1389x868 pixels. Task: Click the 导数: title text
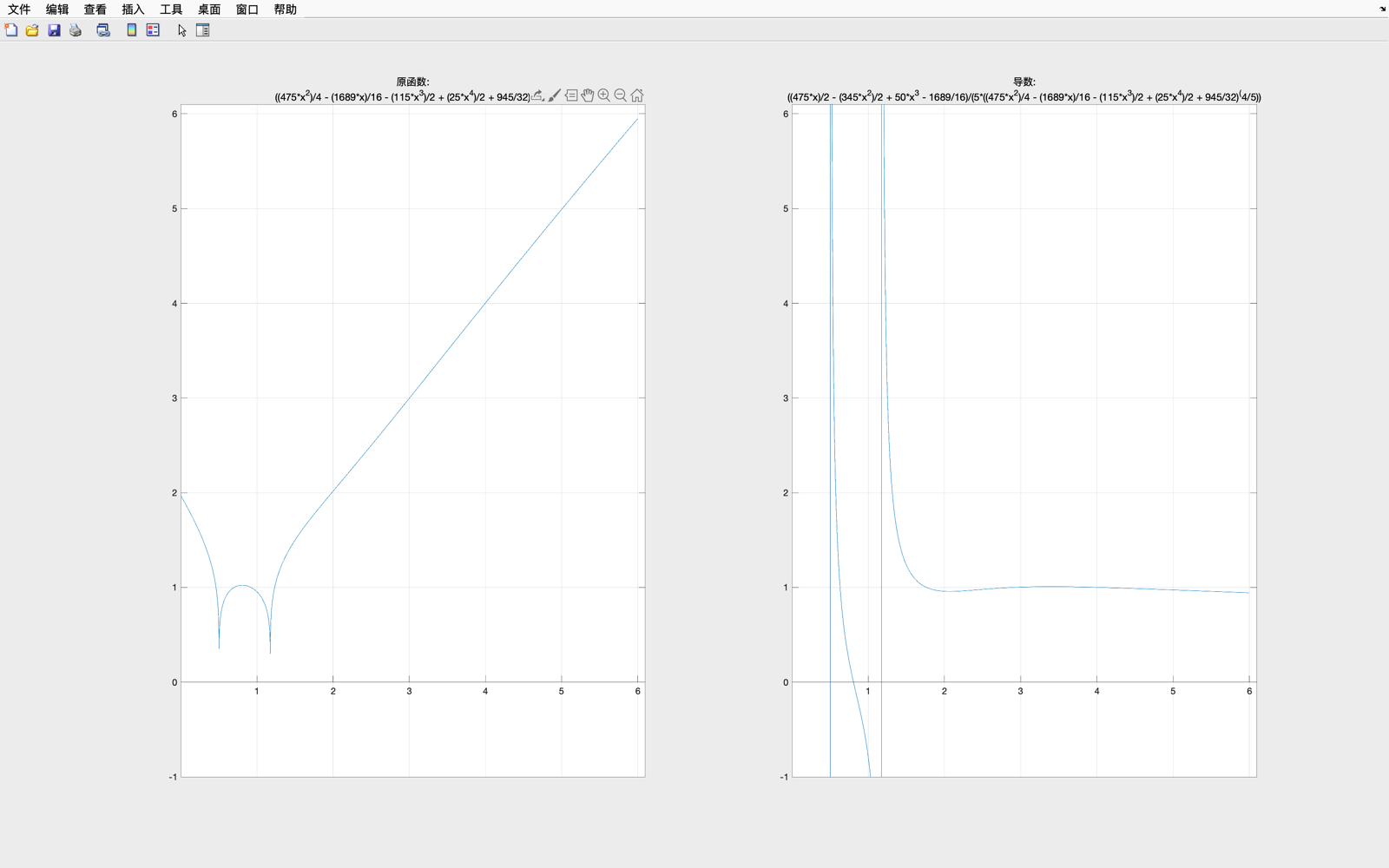click(1024, 82)
